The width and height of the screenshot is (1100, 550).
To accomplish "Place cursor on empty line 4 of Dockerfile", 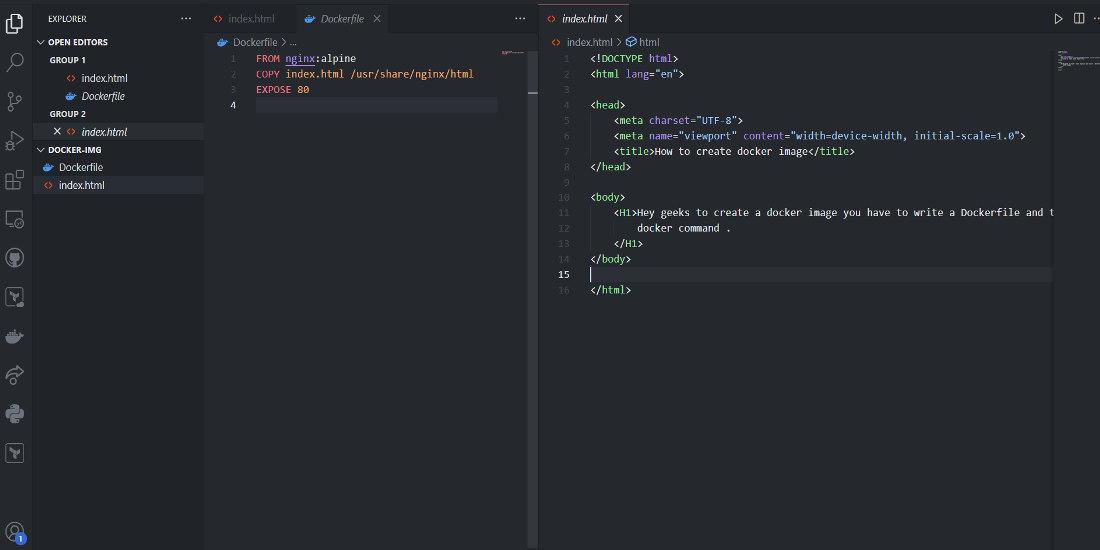I will (376, 105).
